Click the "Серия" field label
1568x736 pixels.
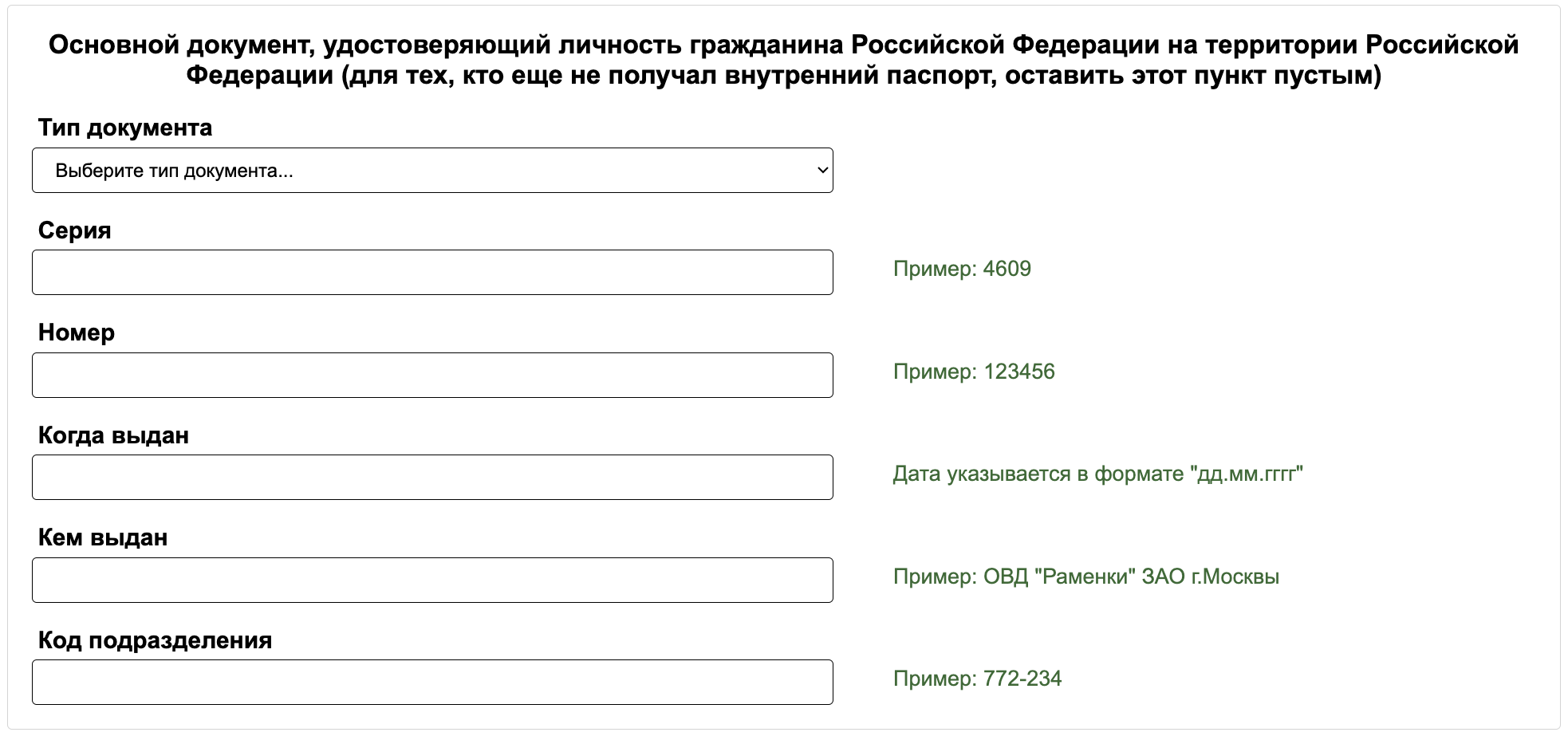pyautogui.click(x=76, y=229)
